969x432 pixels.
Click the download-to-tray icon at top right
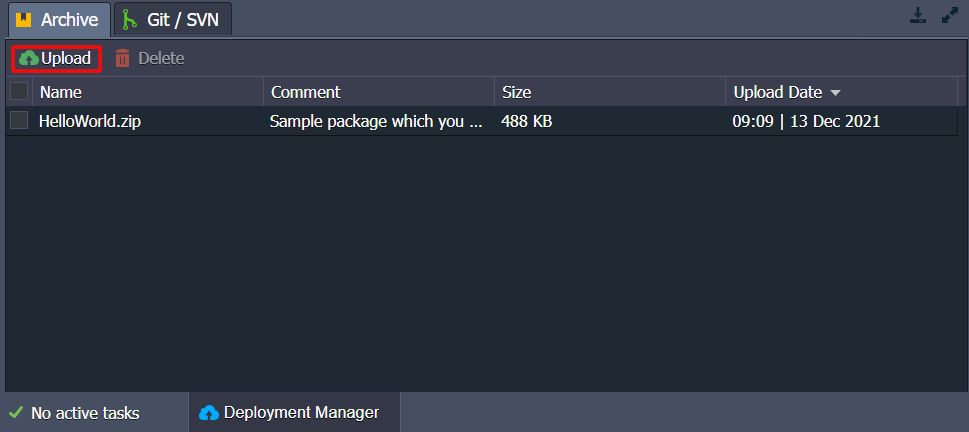[x=918, y=16]
